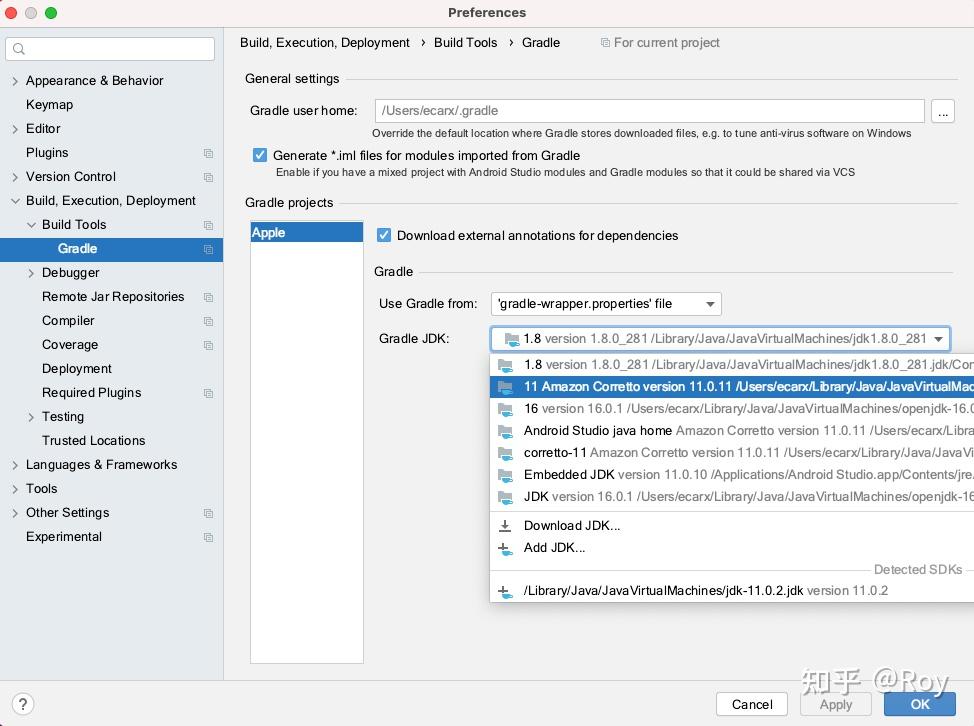Click the shared-settings icon next to Plugins

209,153
